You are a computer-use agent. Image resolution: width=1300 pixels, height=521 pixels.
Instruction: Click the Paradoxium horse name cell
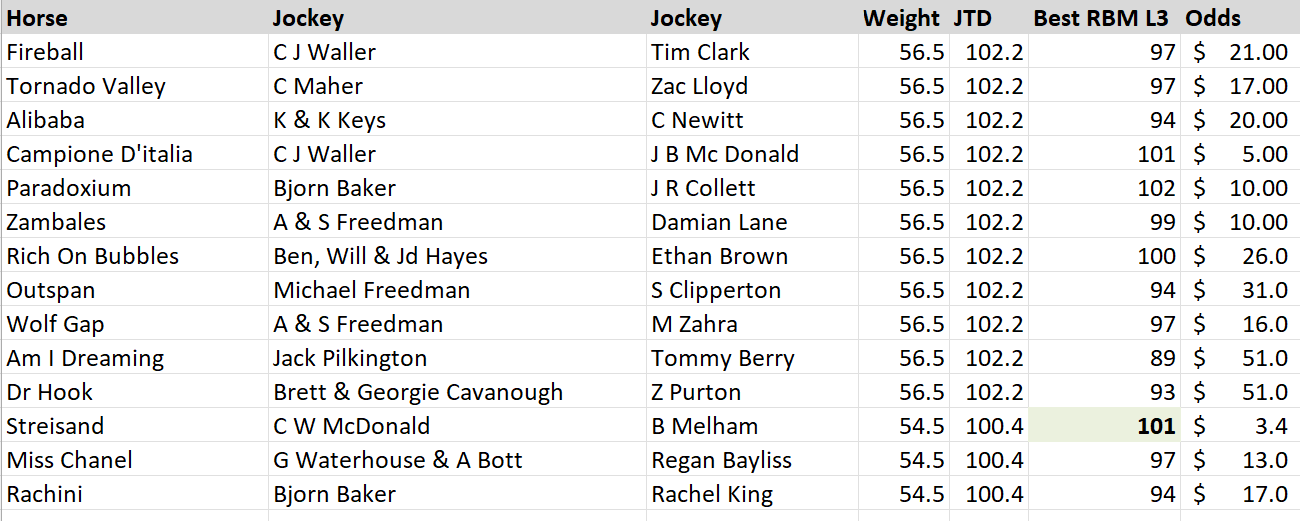coord(69,188)
